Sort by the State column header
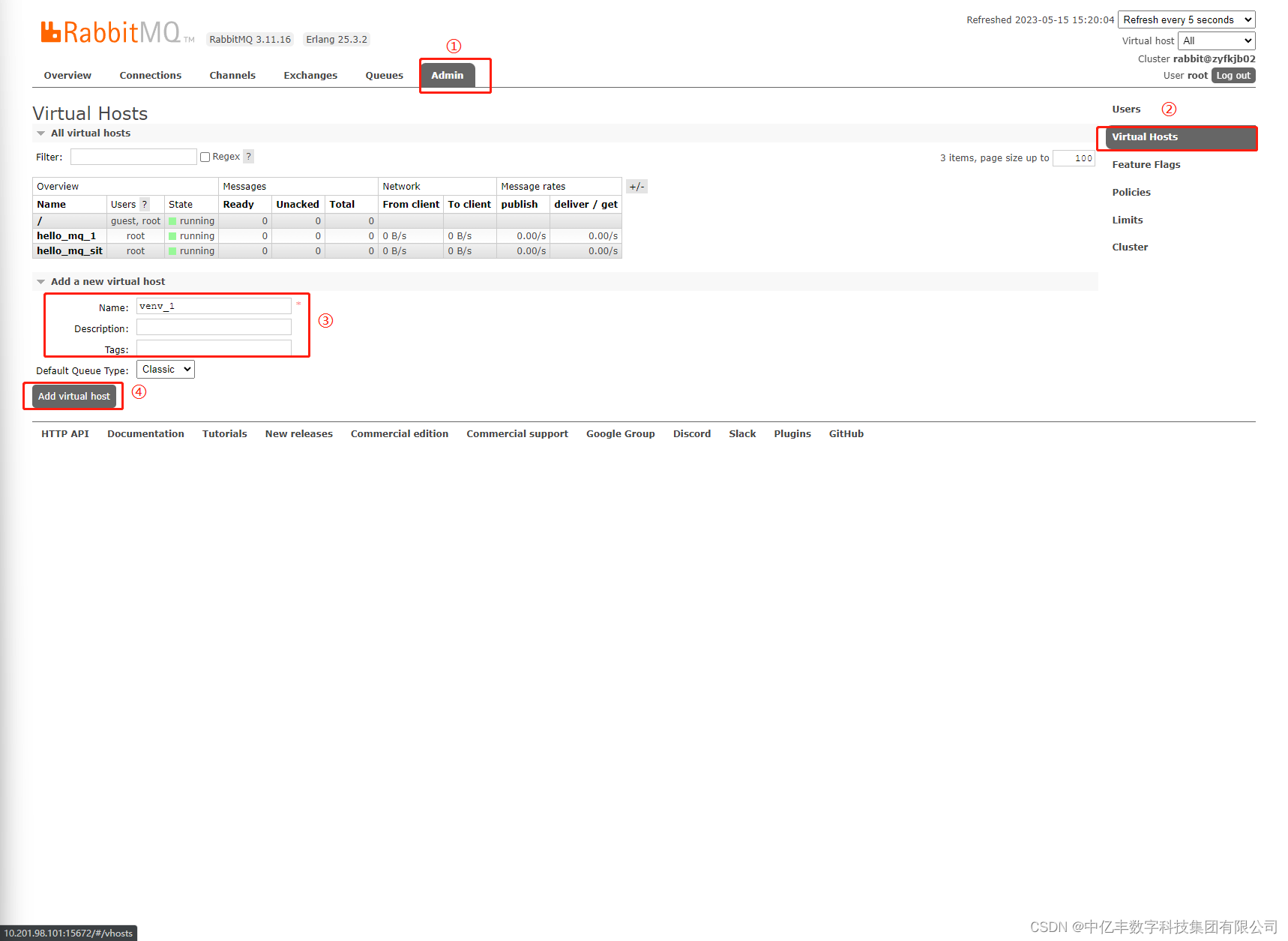 tap(181, 205)
